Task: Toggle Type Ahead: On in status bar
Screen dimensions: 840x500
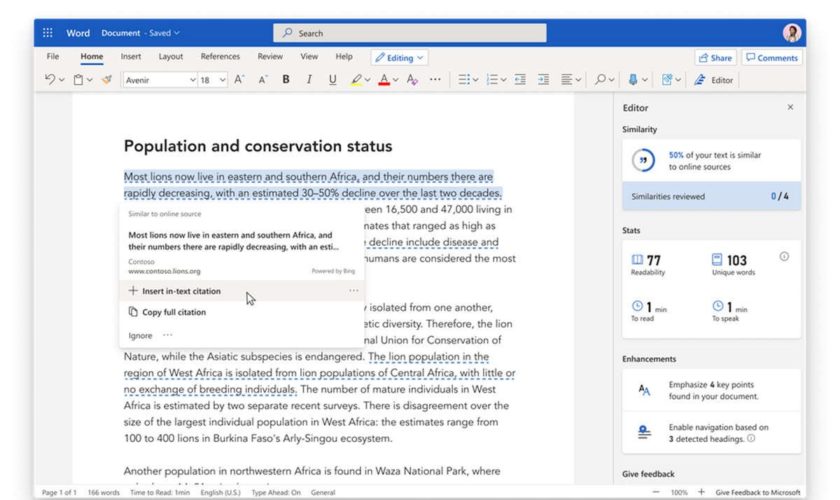Action: (272, 493)
